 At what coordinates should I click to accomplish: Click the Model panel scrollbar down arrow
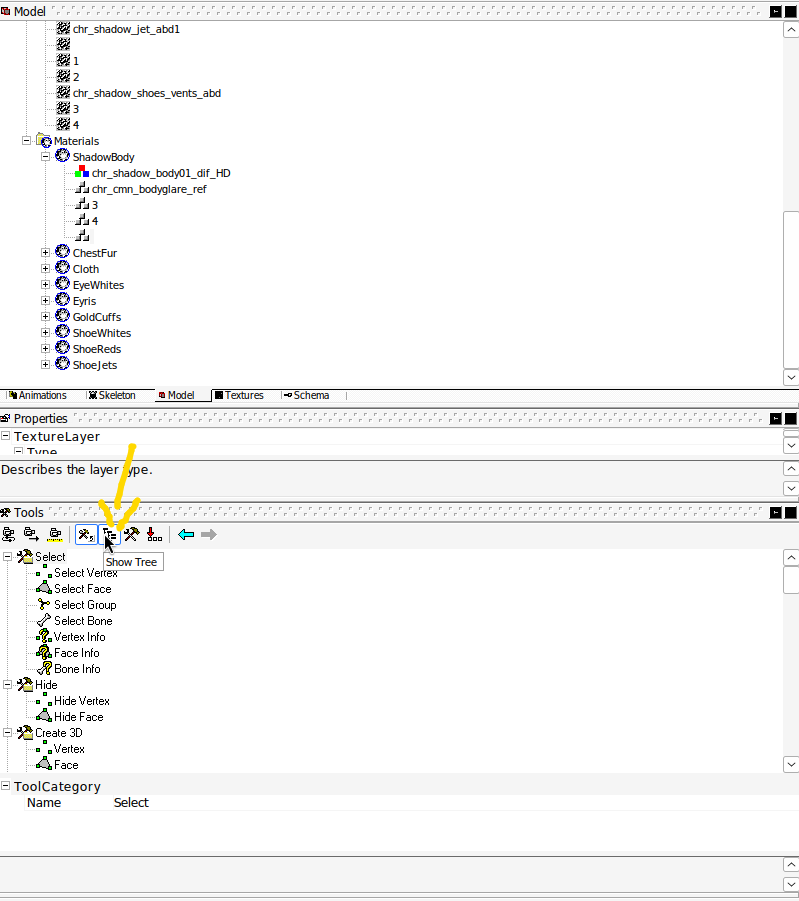click(x=790, y=377)
